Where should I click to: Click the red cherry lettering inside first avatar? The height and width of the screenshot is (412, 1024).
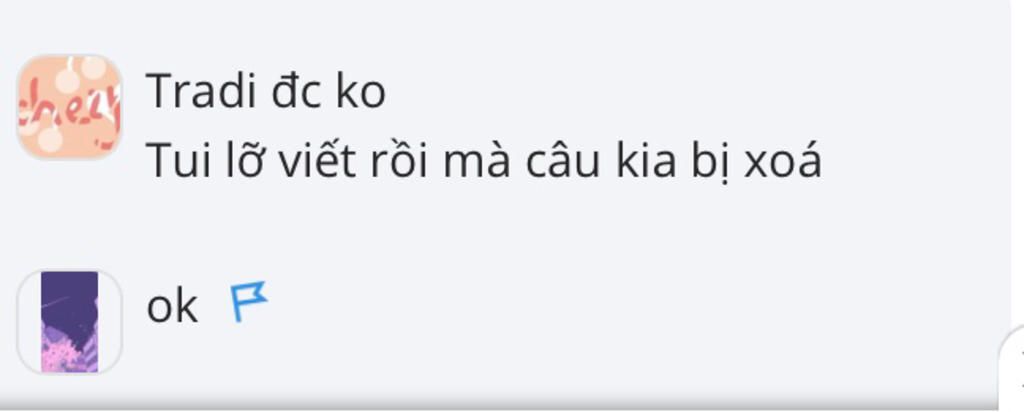click(69, 111)
